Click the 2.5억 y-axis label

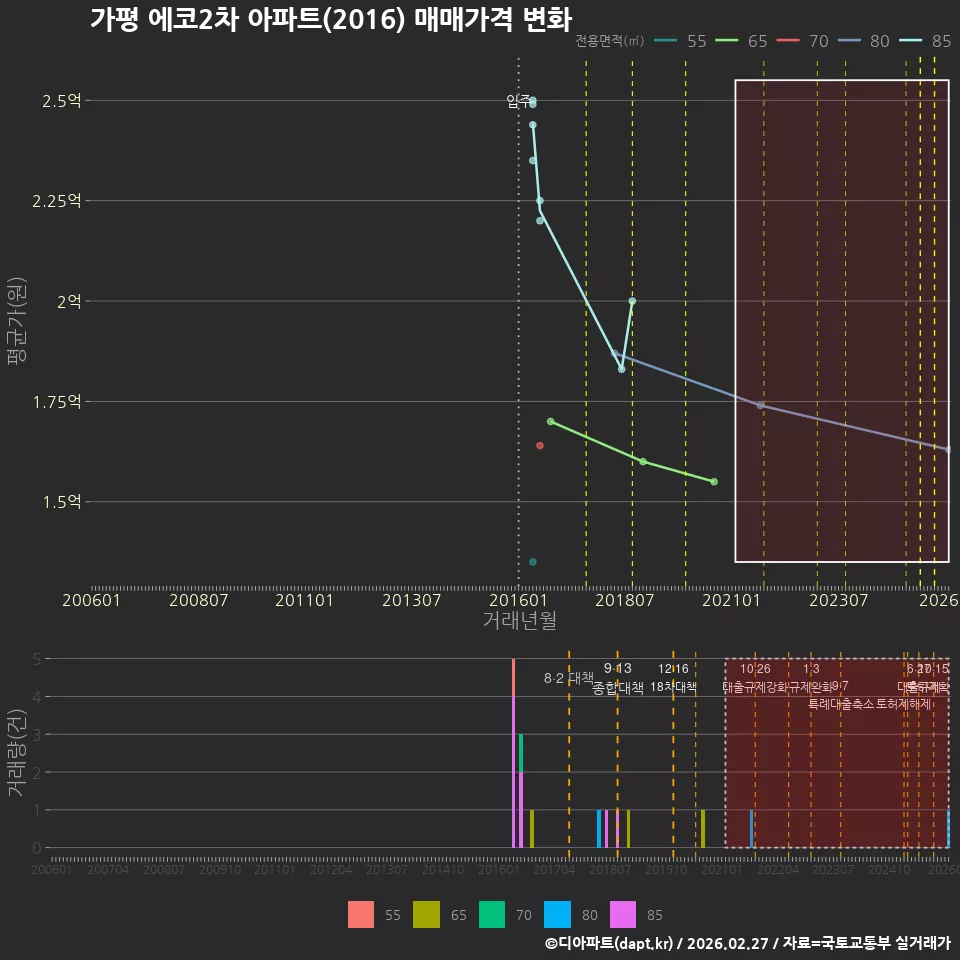(x=61, y=101)
